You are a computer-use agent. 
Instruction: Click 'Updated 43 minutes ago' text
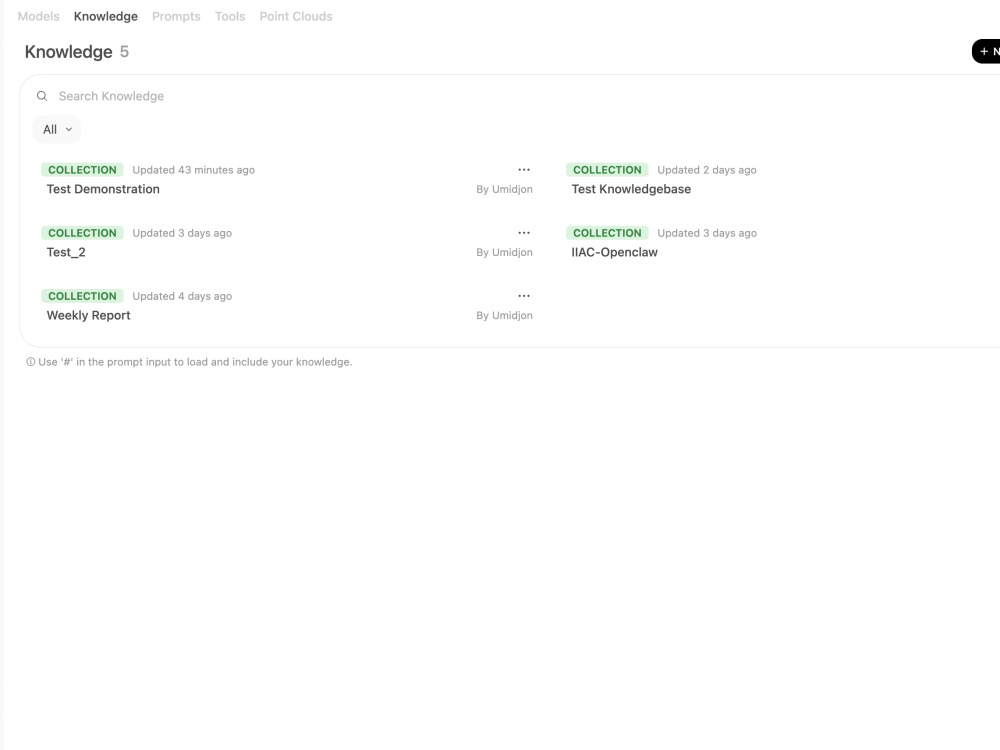(193, 170)
